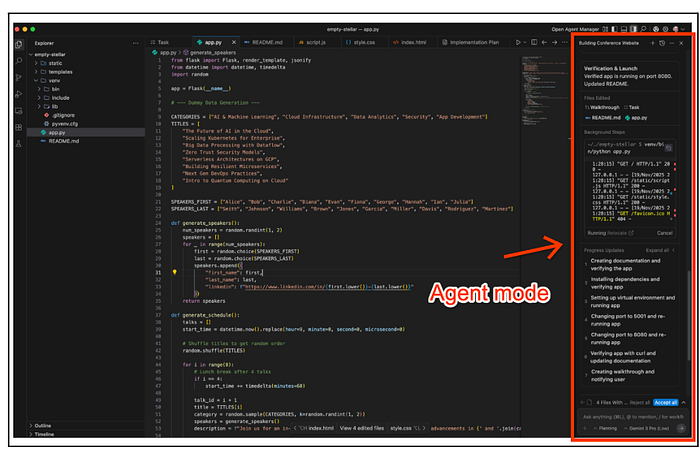The width and height of the screenshot is (700, 451).
Task: Toggle the primary sidebar visibility
Action: tap(615, 29)
